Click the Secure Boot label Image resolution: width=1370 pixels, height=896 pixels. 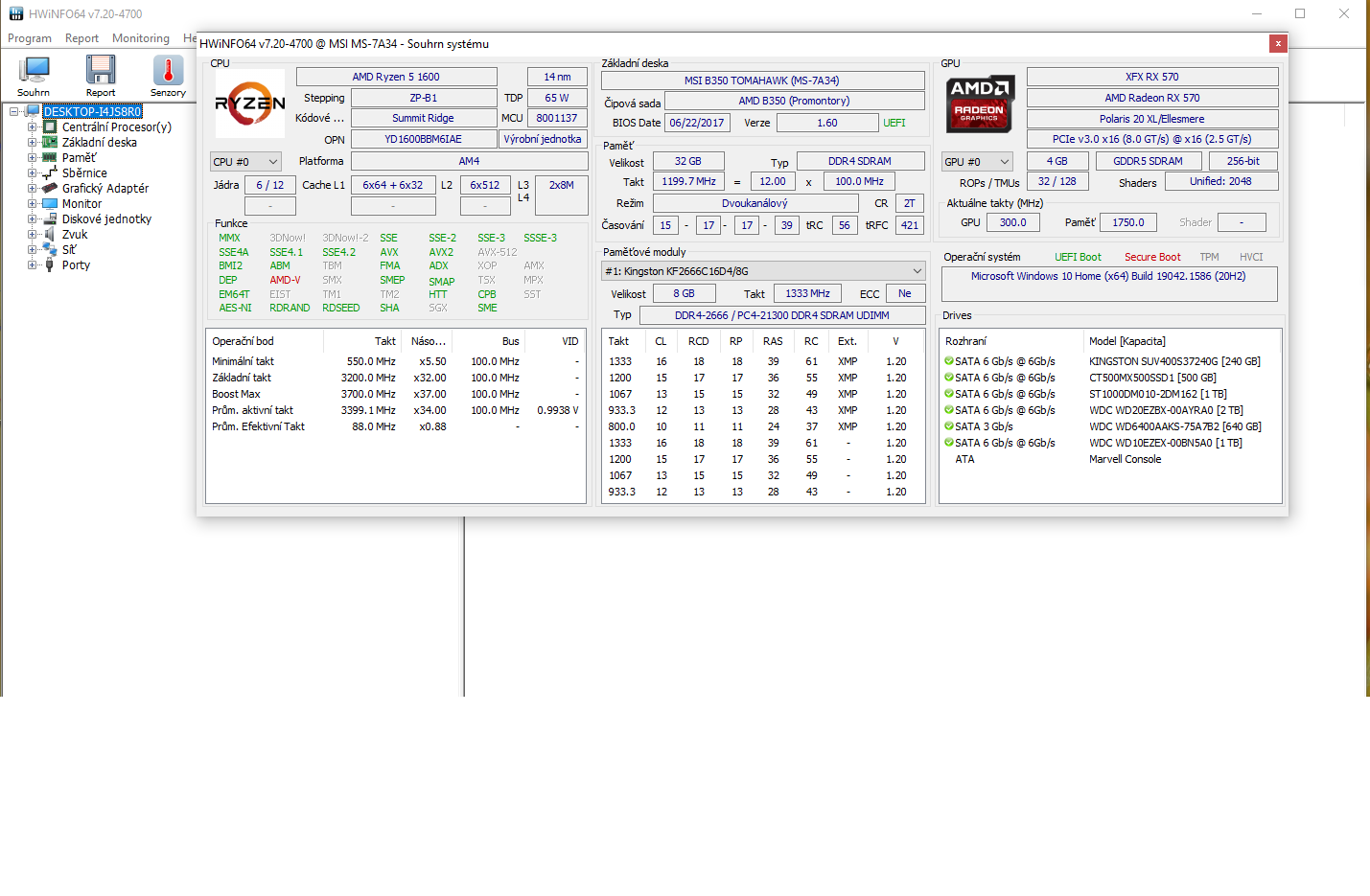1152,257
